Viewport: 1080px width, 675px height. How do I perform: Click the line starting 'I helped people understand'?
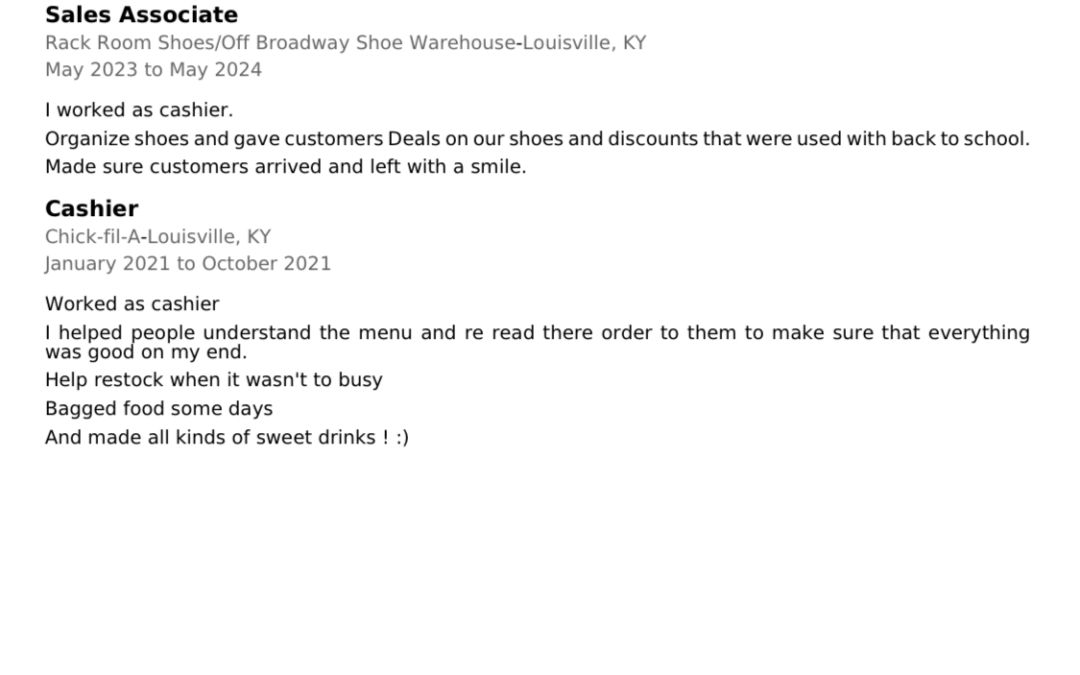click(536, 332)
